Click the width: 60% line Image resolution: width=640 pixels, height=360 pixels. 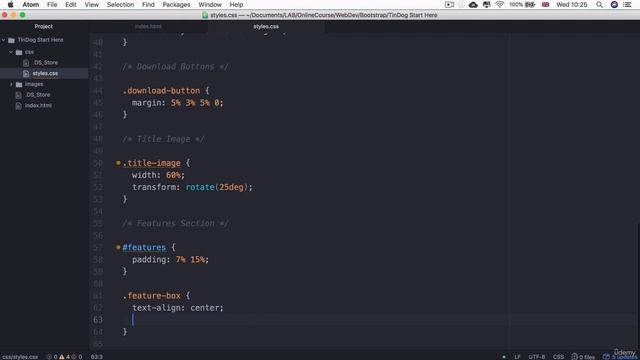tap(158, 176)
